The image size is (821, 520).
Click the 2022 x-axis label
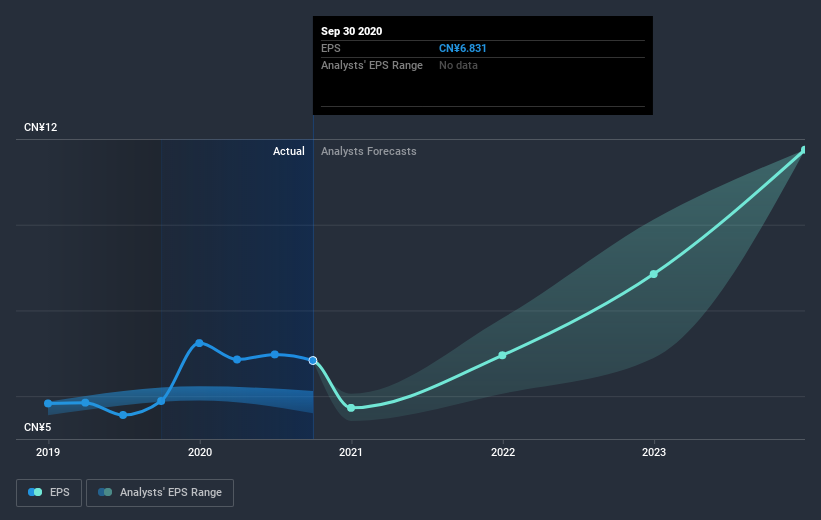click(503, 452)
